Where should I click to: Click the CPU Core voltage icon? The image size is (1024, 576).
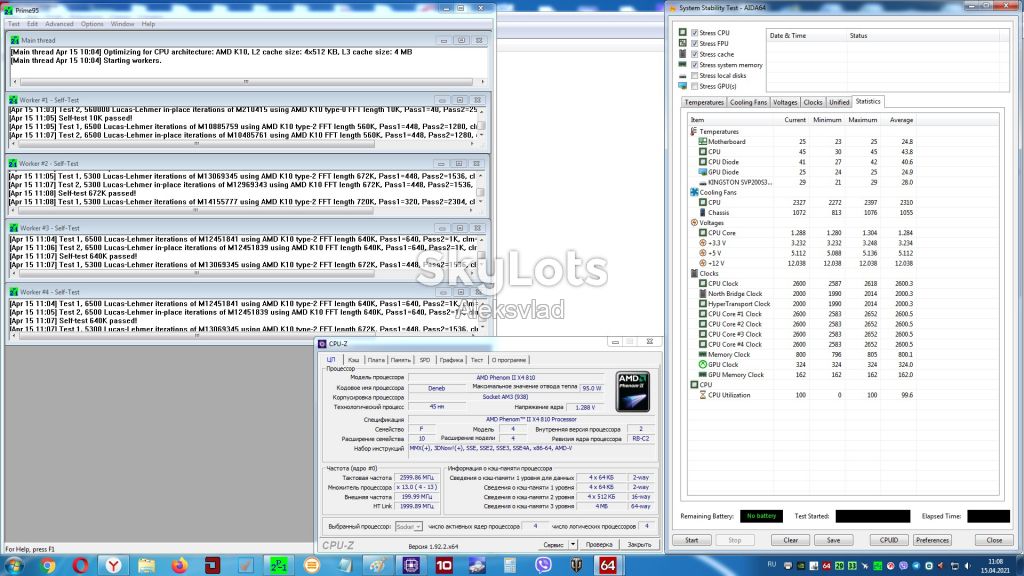tap(703, 233)
